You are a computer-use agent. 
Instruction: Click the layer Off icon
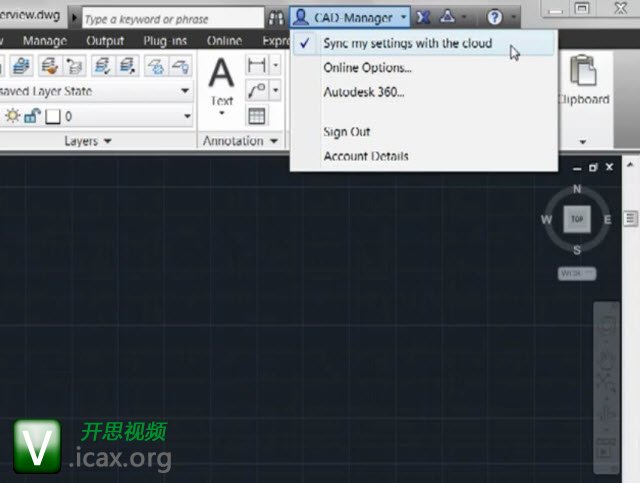[180, 66]
